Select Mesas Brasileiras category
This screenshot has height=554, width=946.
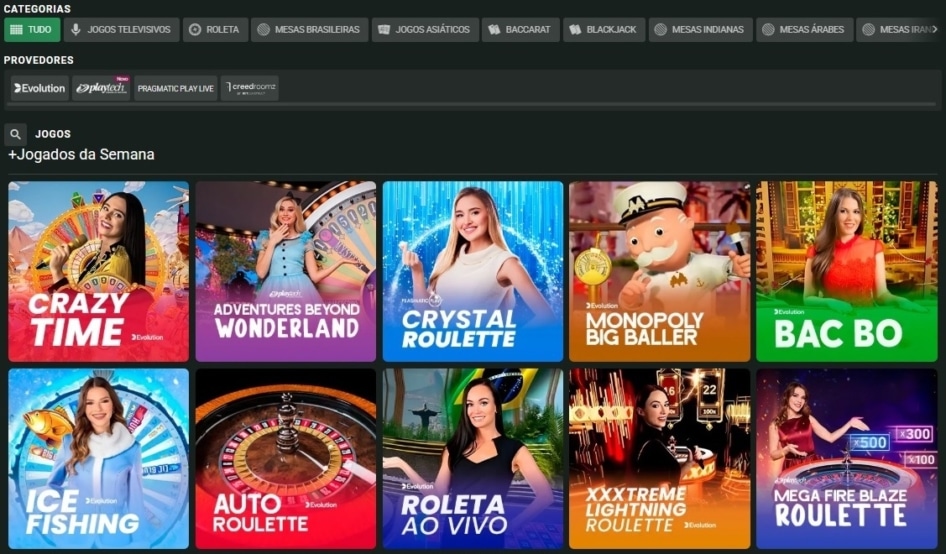(x=310, y=30)
